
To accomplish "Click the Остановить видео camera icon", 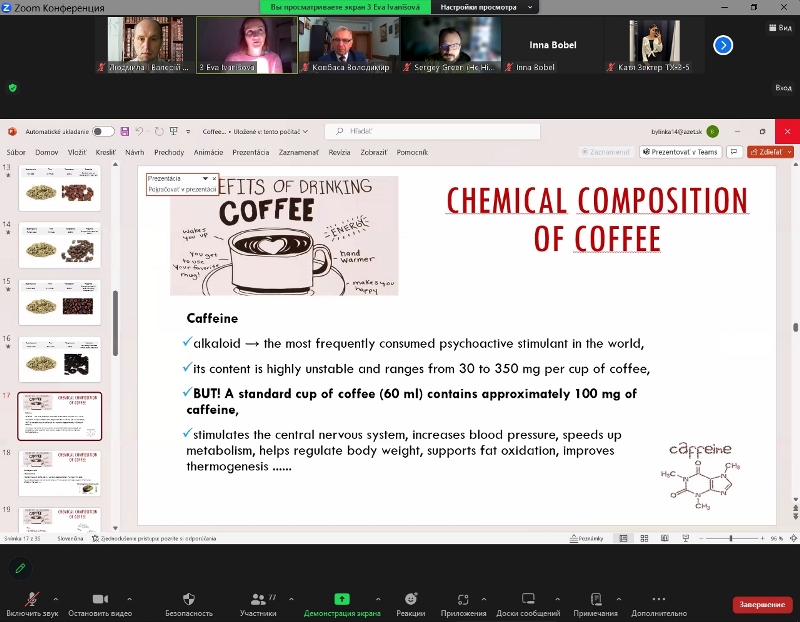I will pyautogui.click(x=100, y=598).
